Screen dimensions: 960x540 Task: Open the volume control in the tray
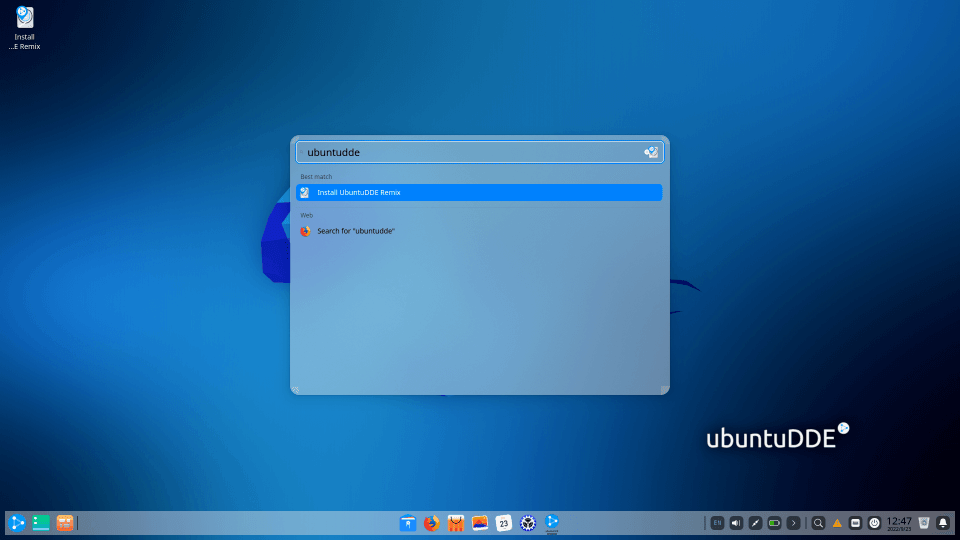pos(736,522)
